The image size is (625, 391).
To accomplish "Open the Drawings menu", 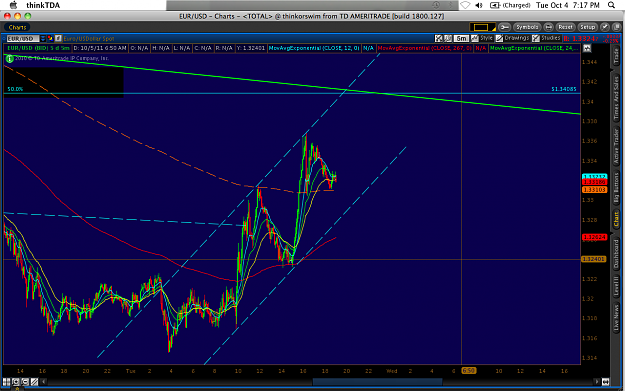I will (x=512, y=38).
